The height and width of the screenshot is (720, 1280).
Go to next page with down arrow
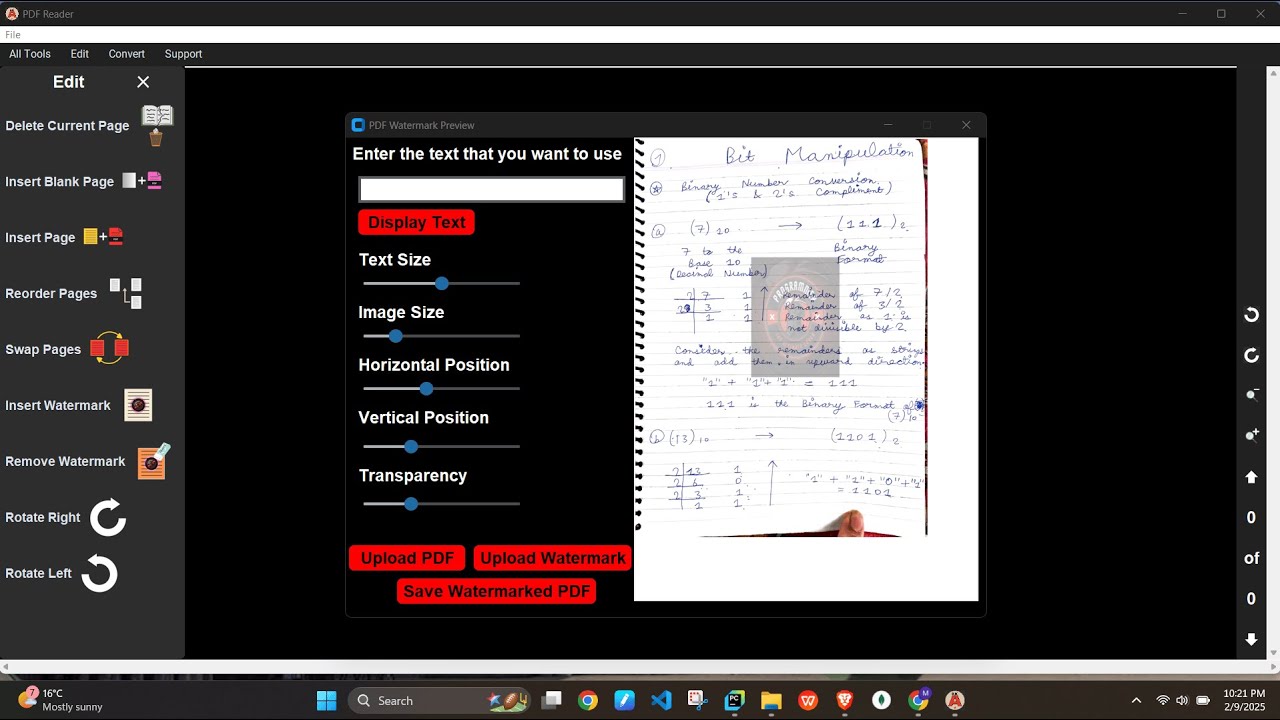point(1251,639)
